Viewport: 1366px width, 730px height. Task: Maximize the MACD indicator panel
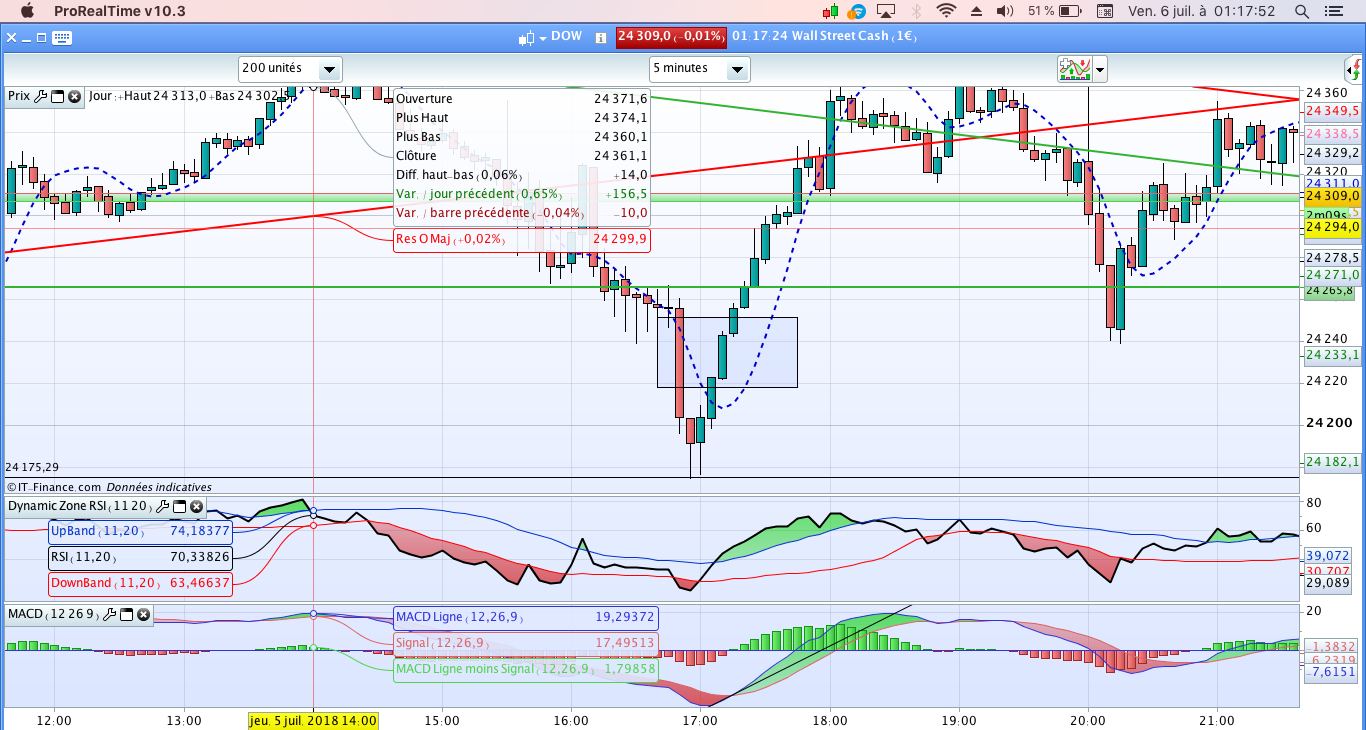pos(127,613)
